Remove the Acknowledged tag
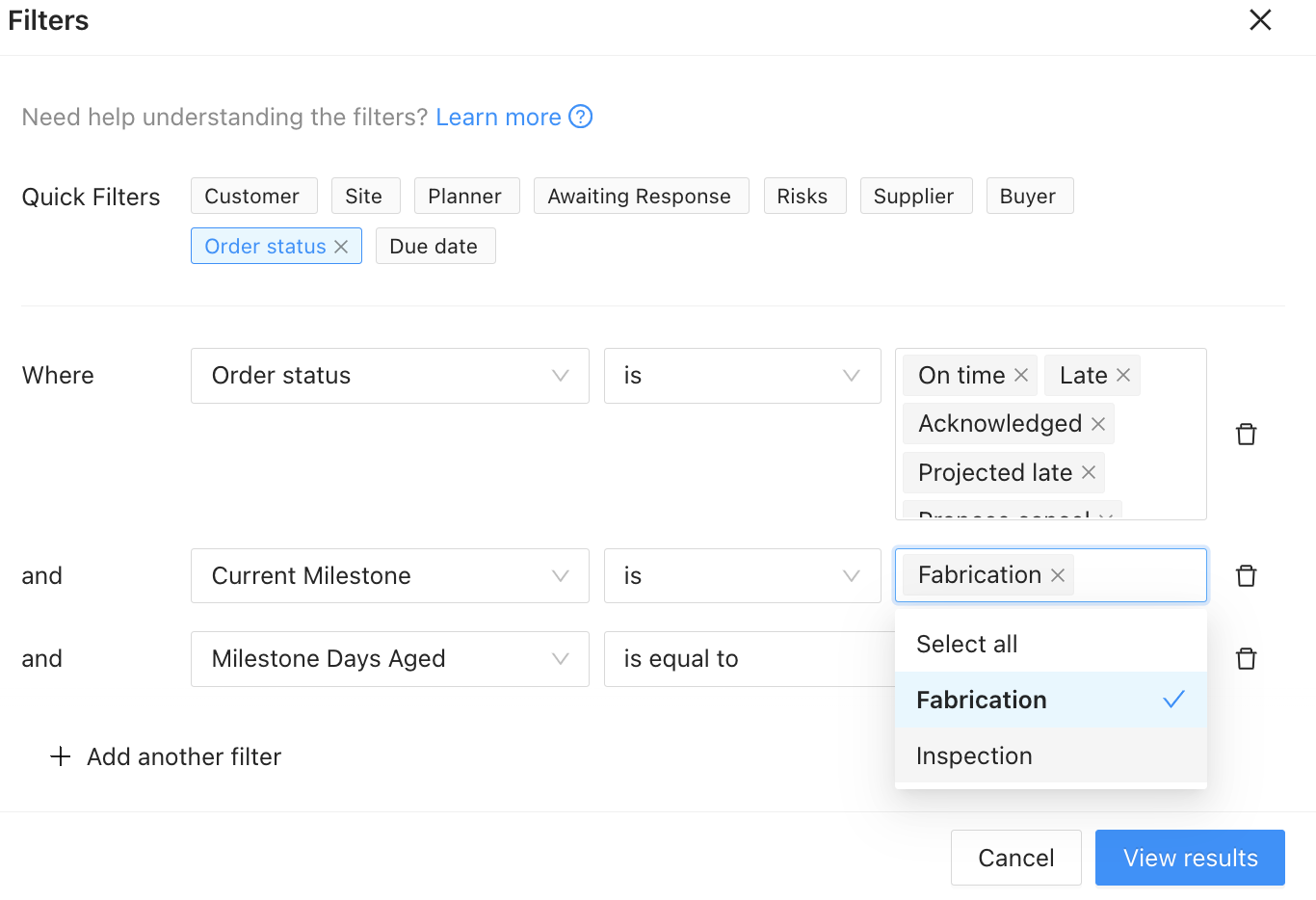 [1098, 424]
